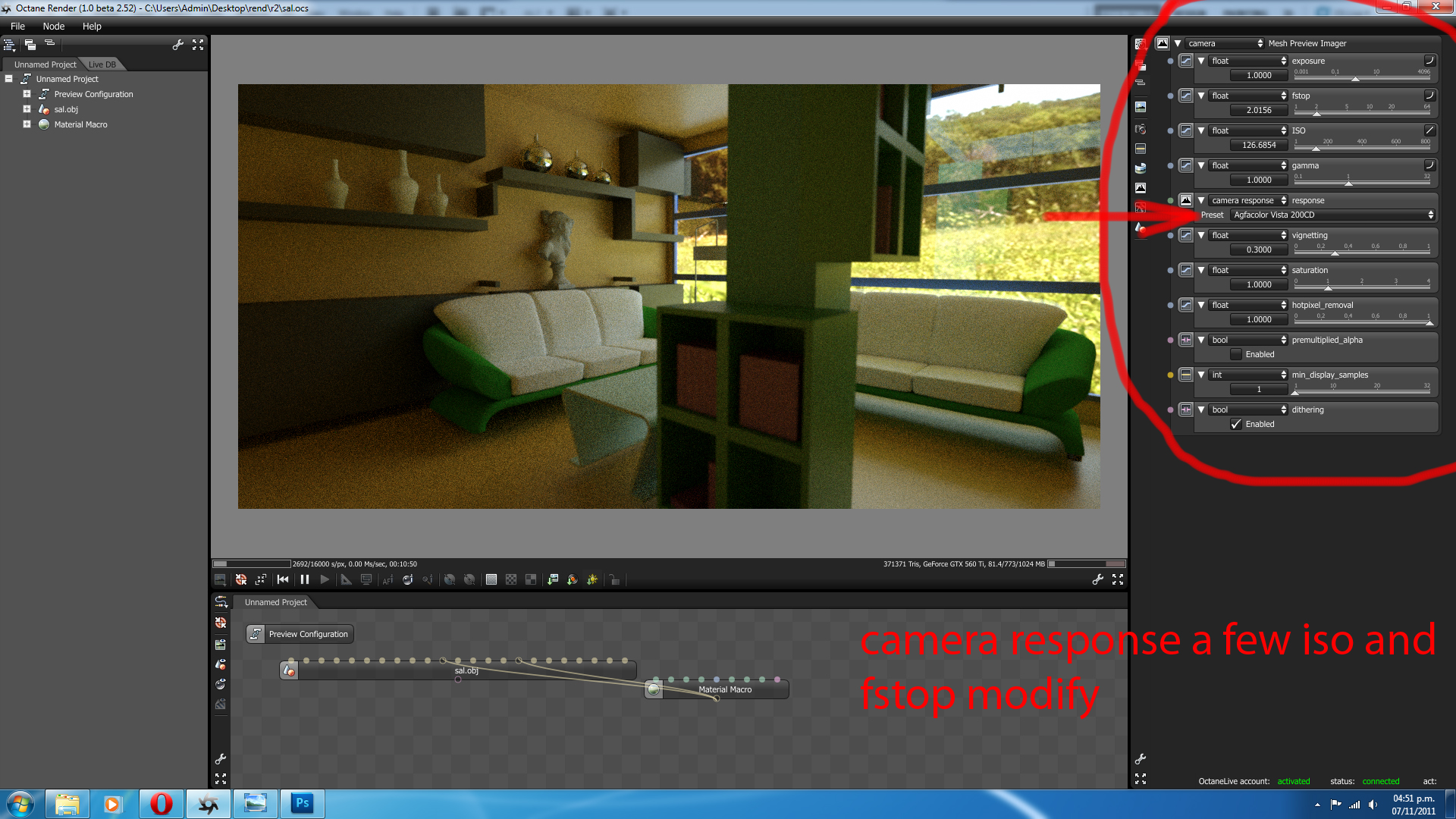Switch to the Live DB tab

[102, 64]
